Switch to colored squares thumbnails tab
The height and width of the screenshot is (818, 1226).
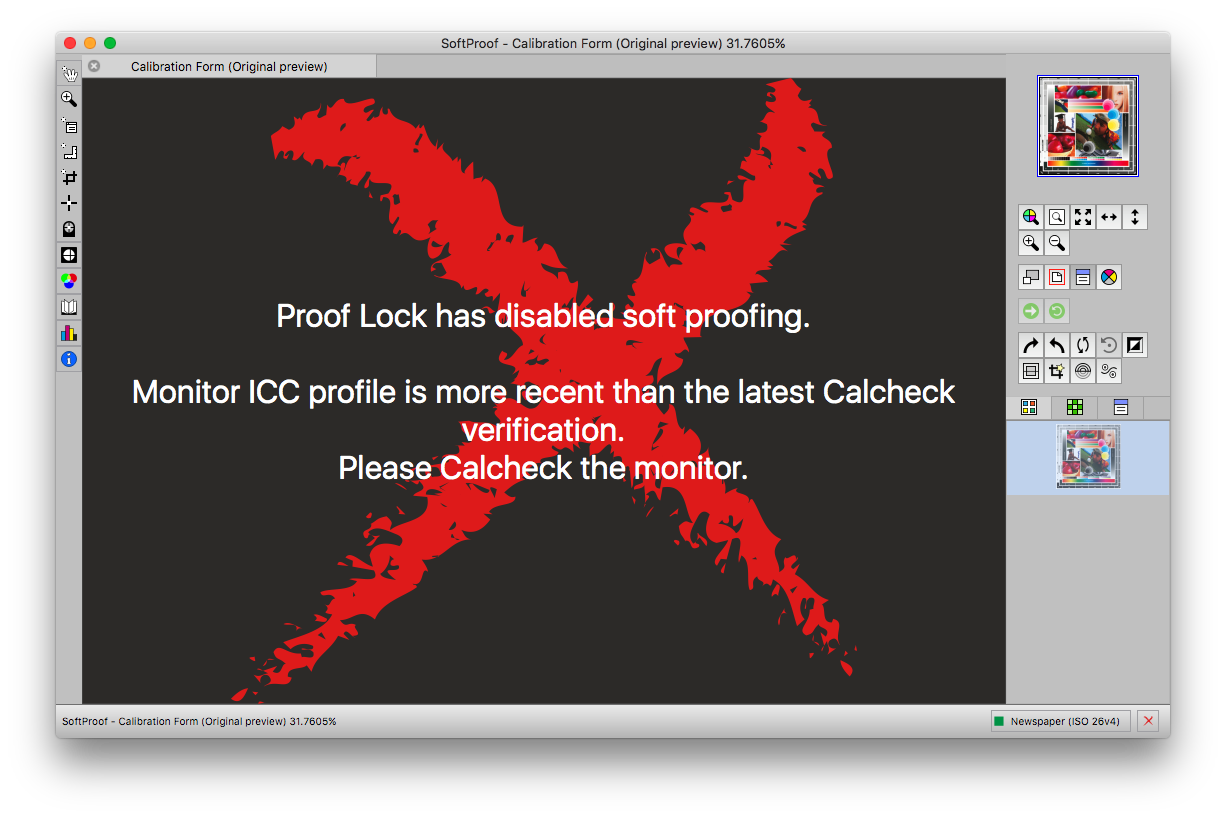1029,407
